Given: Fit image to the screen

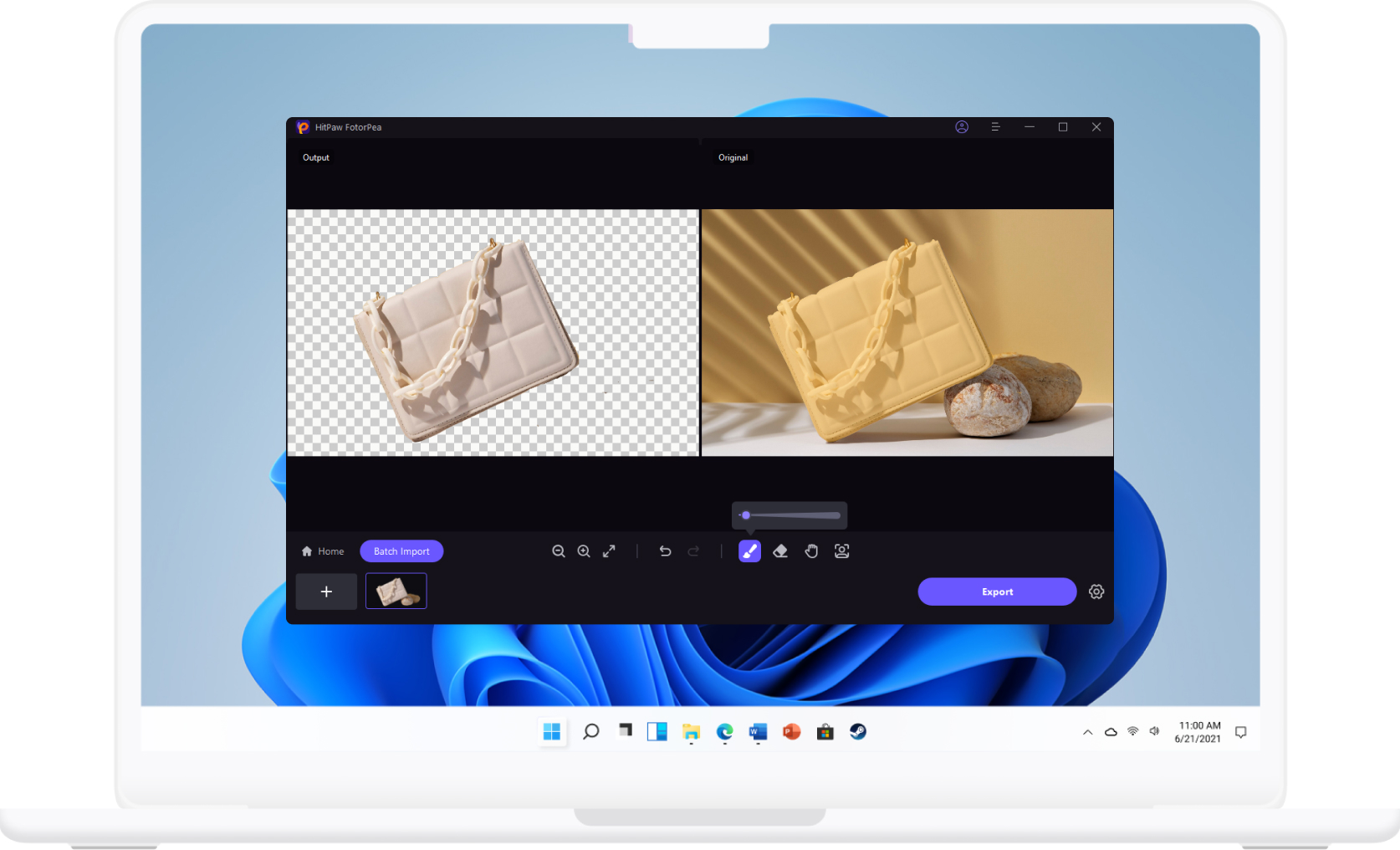Looking at the screenshot, I should 609,551.
